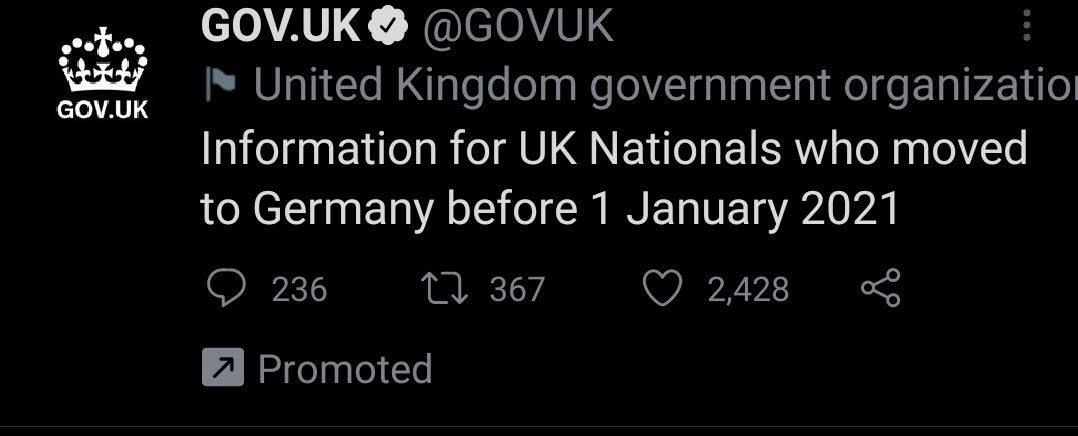Click the 2,428 likes count
The height and width of the screenshot is (436, 1078).
pos(749,290)
